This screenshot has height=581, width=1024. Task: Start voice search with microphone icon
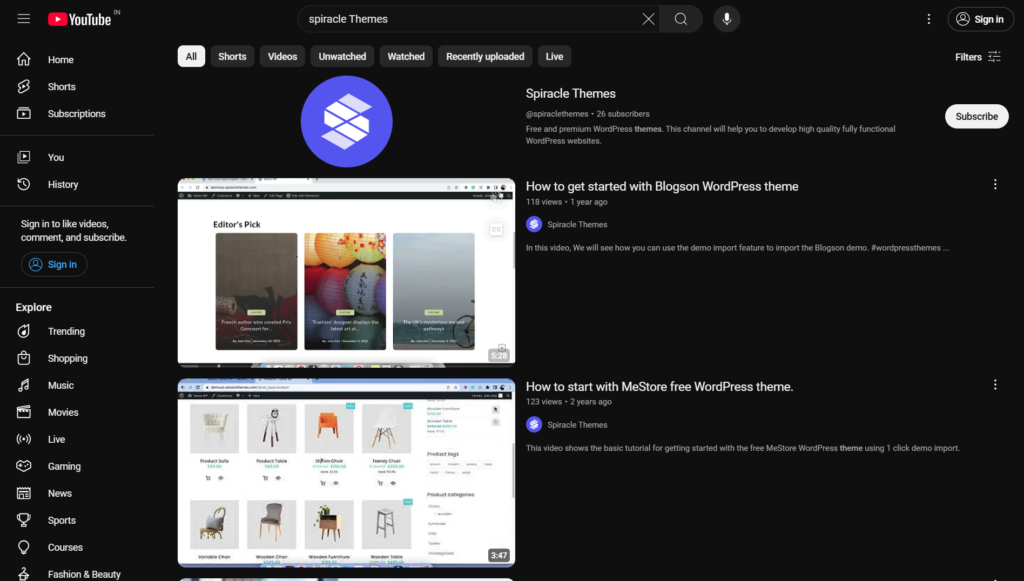(x=726, y=19)
